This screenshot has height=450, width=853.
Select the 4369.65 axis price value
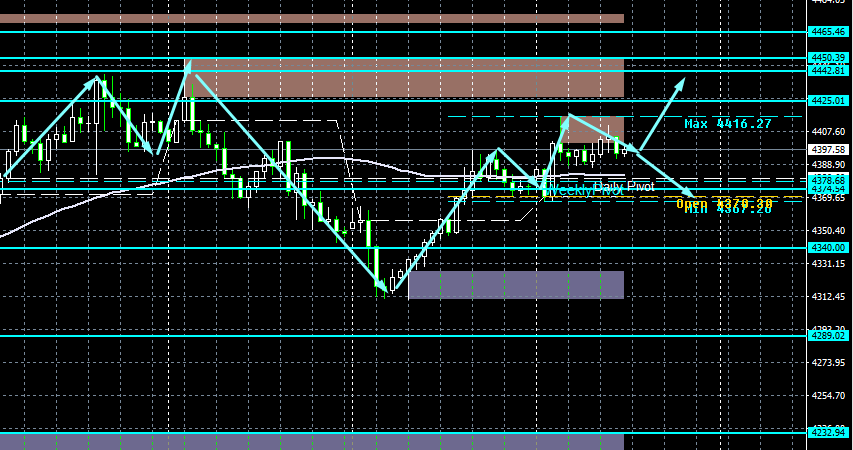pyautogui.click(x=830, y=198)
